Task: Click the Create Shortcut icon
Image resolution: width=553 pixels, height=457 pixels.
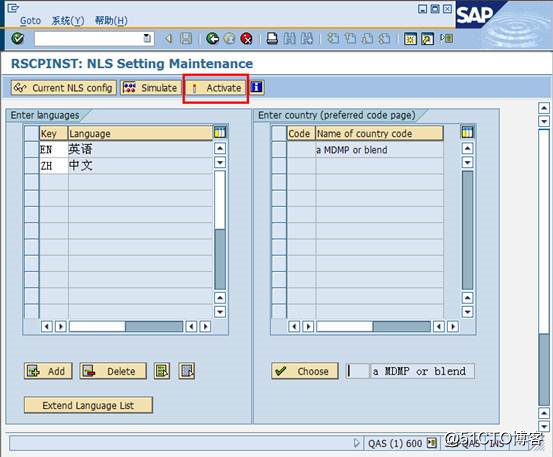Action: [x=427, y=38]
